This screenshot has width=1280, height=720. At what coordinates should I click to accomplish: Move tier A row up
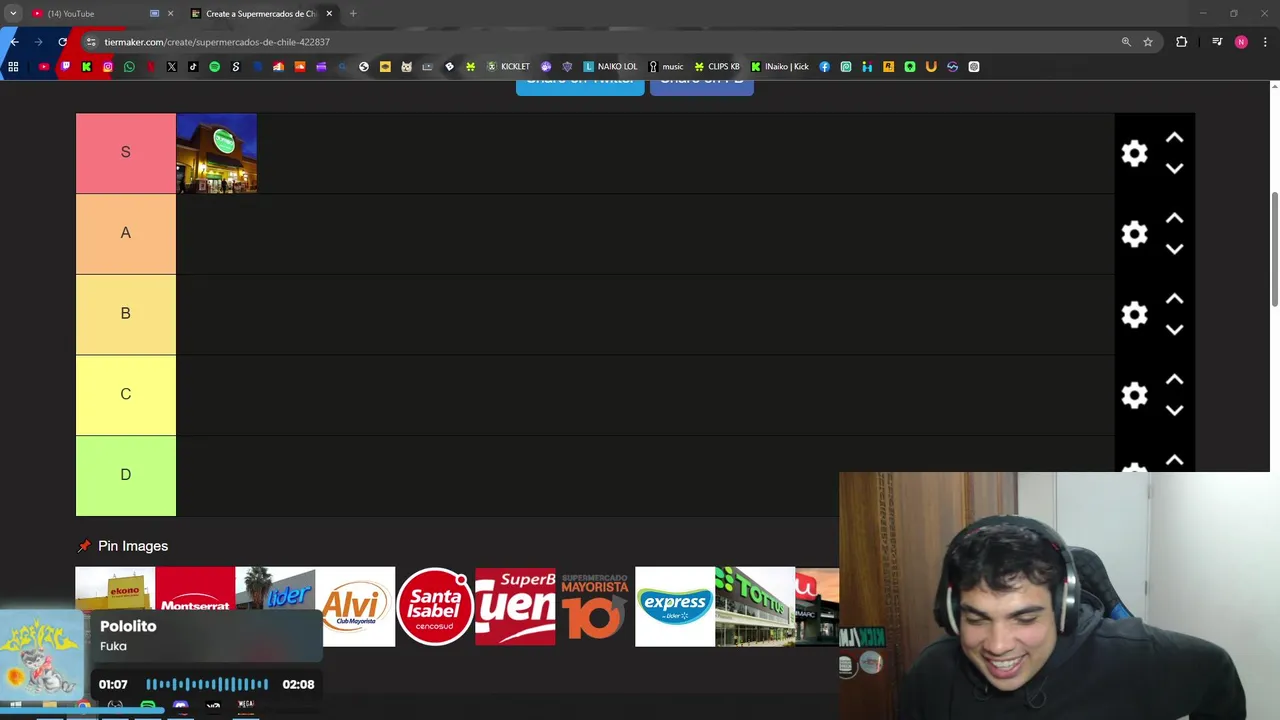tap(1174, 218)
